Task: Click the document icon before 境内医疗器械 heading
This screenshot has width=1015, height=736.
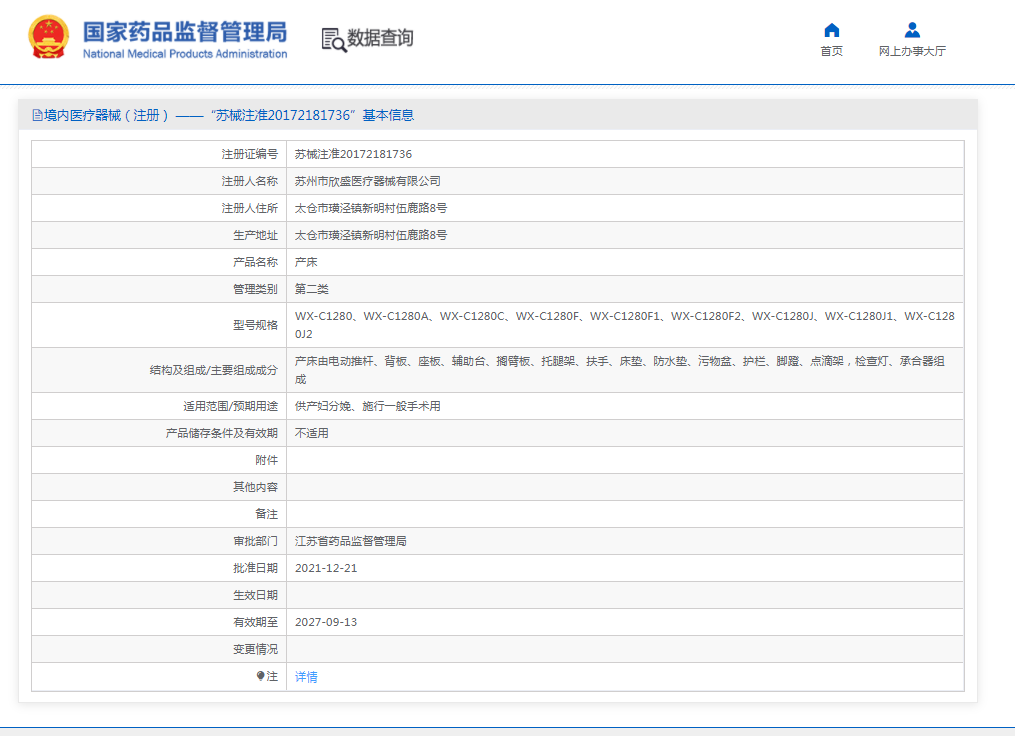Action: (x=37, y=116)
